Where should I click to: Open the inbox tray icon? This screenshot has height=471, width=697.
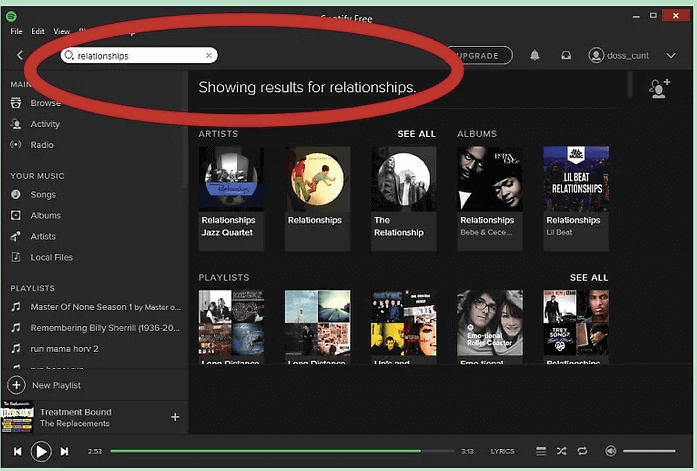point(566,56)
